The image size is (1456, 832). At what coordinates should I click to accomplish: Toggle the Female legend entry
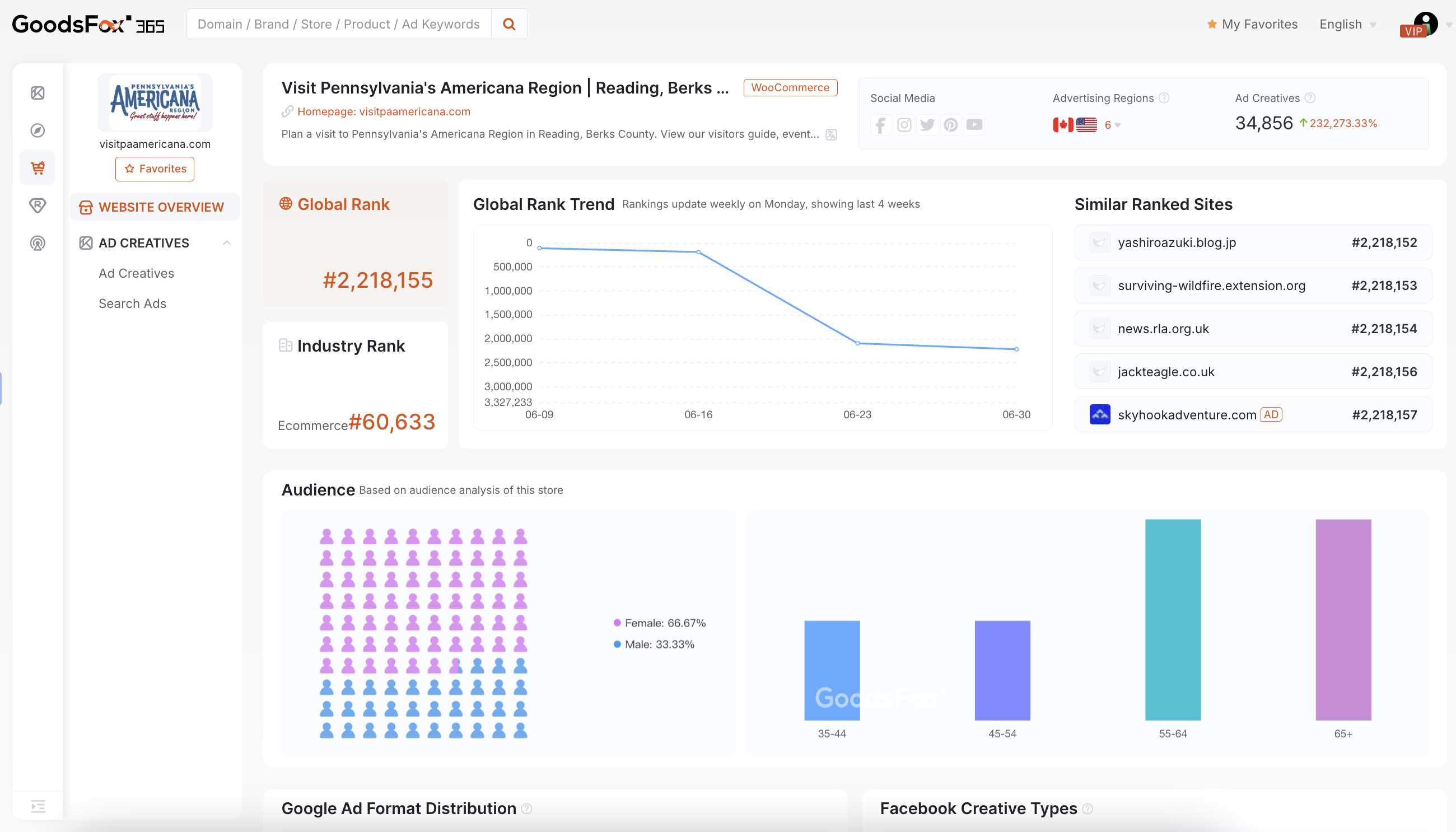pyautogui.click(x=660, y=623)
